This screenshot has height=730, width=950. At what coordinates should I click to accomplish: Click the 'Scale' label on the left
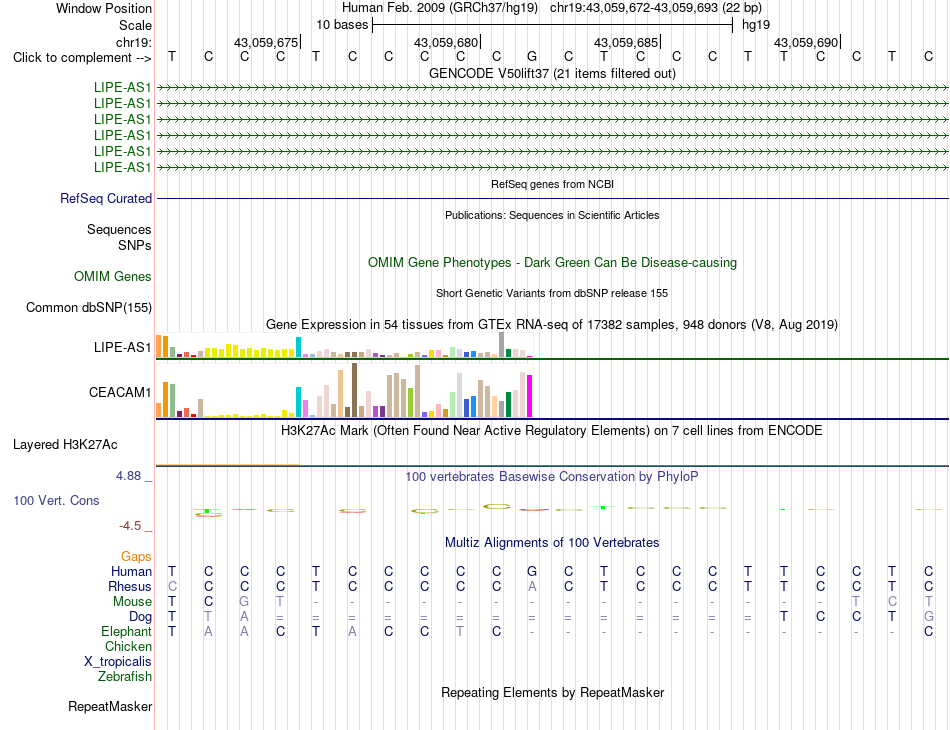tap(135, 25)
